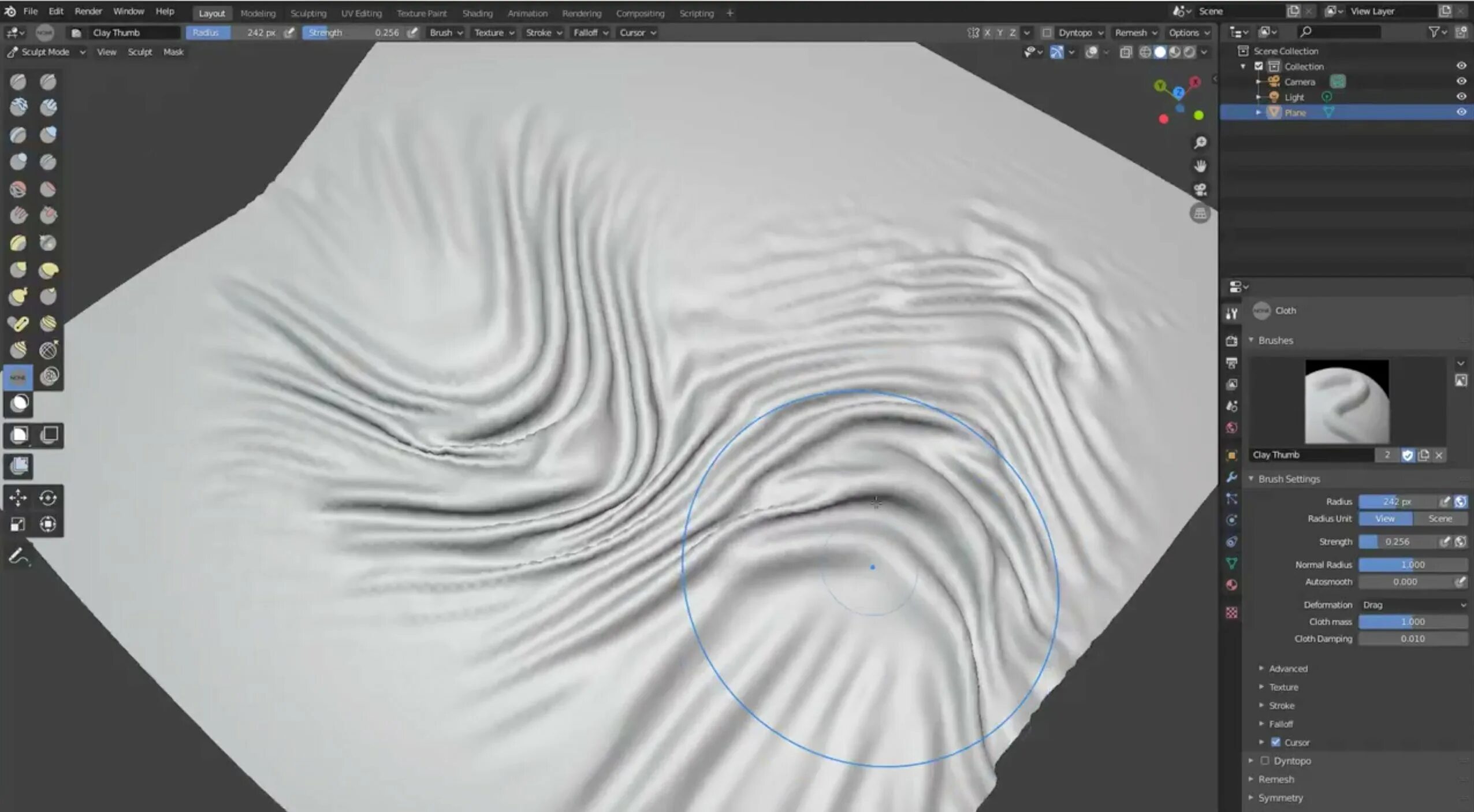The image size is (1474, 812).
Task: Open the Render menu
Action: coord(88,11)
